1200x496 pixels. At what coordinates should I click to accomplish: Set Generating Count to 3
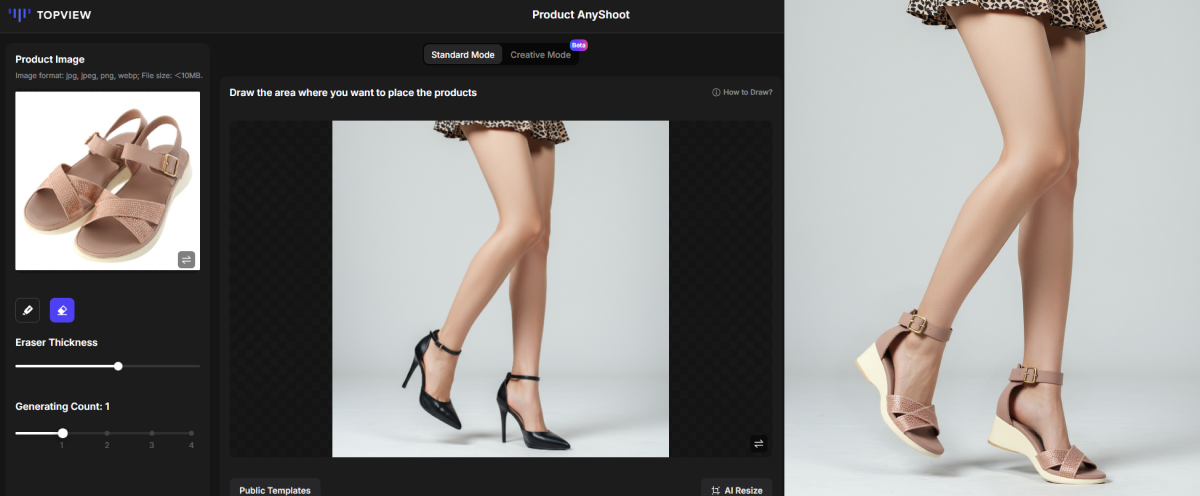click(x=151, y=433)
